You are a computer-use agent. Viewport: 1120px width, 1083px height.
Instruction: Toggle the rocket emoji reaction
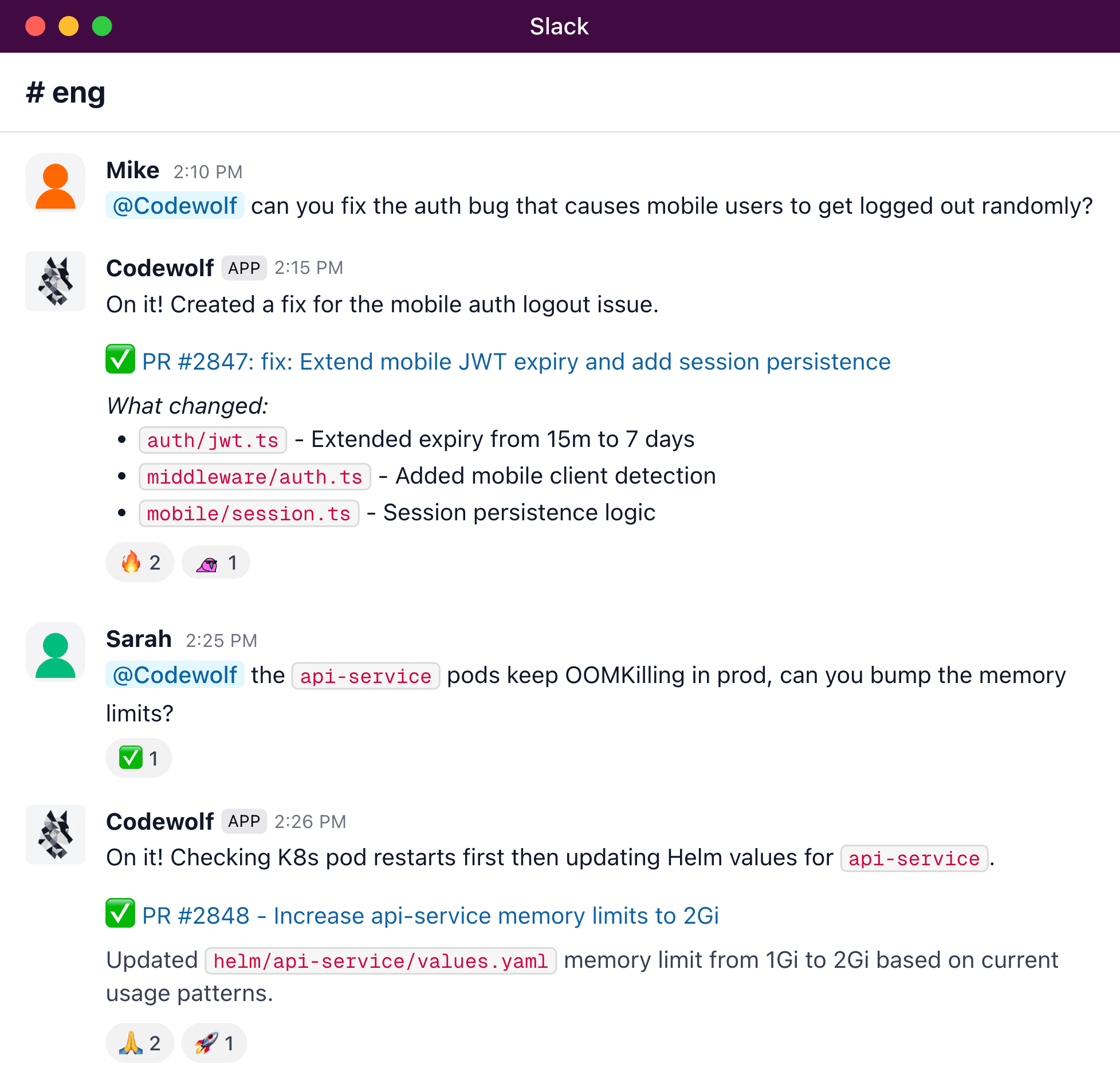(214, 1043)
